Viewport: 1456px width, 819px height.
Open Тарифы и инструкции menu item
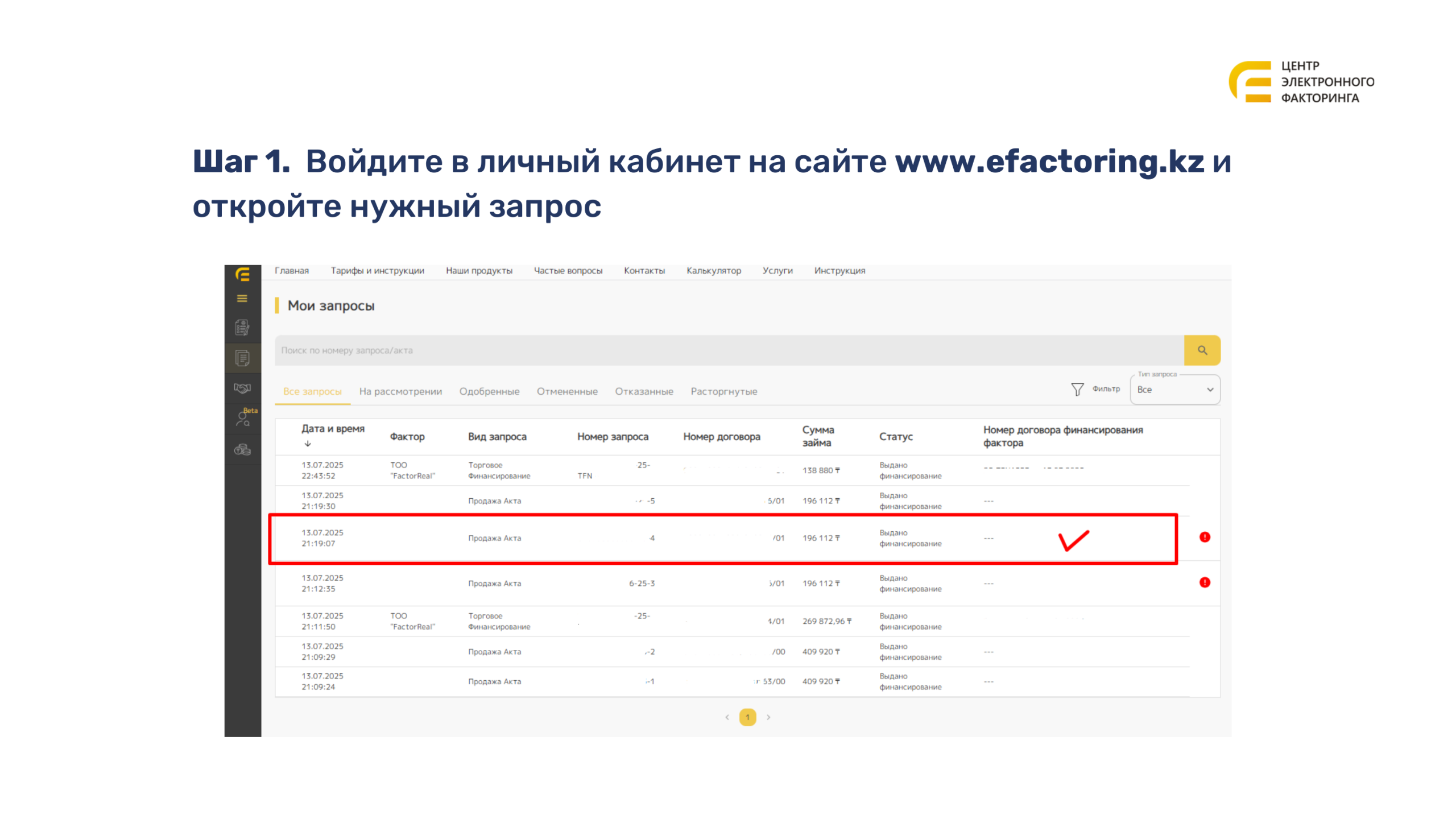coord(378,271)
